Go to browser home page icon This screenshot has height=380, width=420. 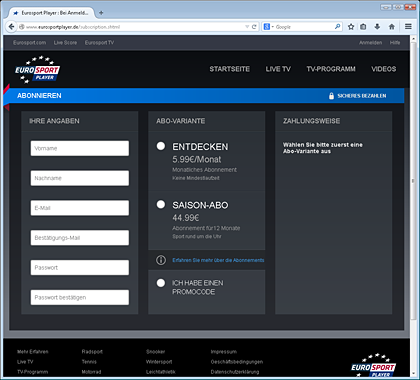point(392,27)
